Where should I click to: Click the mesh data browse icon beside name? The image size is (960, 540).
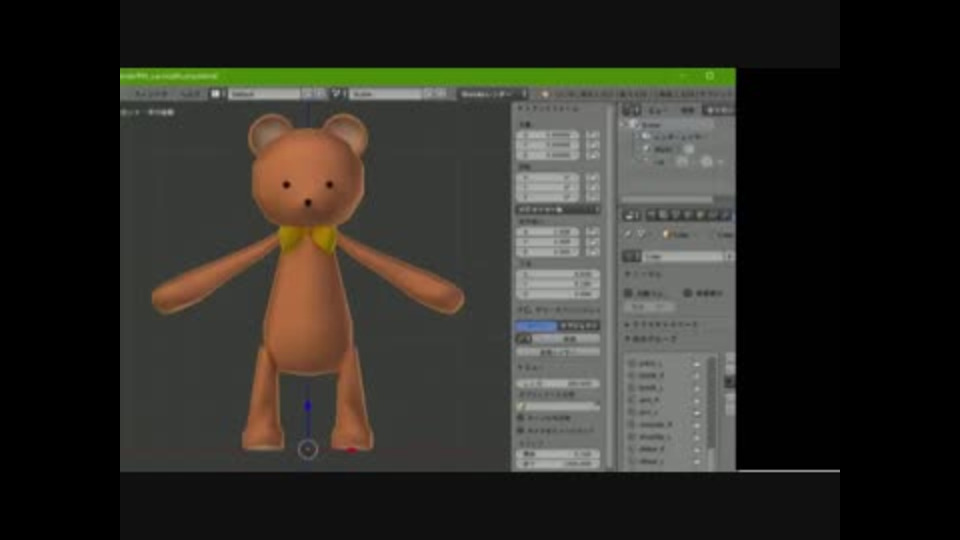632,257
